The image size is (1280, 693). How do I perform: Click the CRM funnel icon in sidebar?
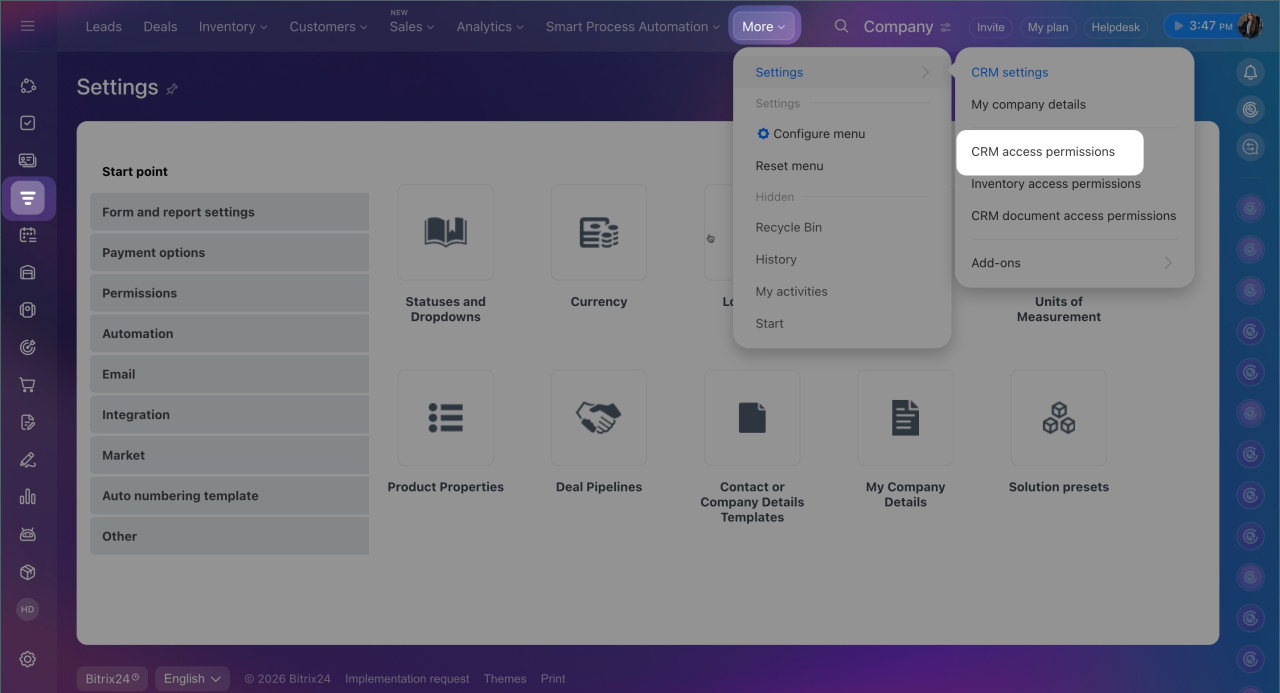point(28,198)
